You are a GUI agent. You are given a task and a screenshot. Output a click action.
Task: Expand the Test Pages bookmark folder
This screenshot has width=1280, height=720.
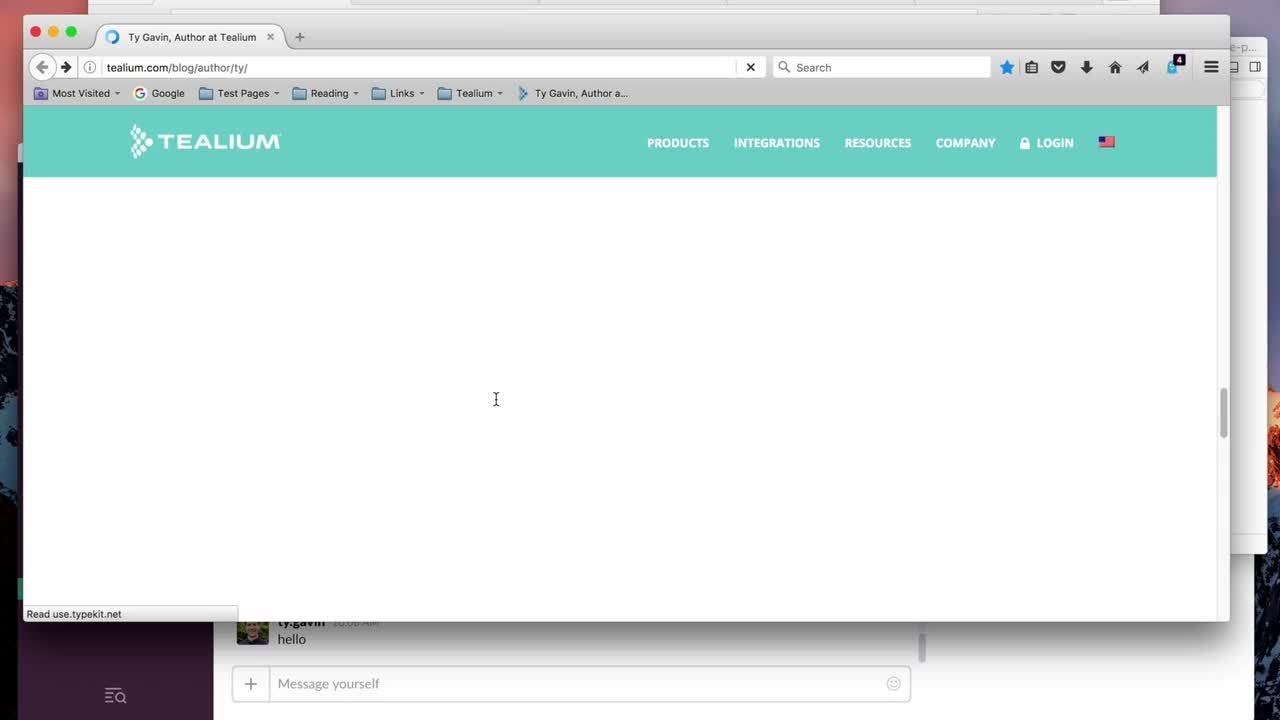click(x=239, y=93)
